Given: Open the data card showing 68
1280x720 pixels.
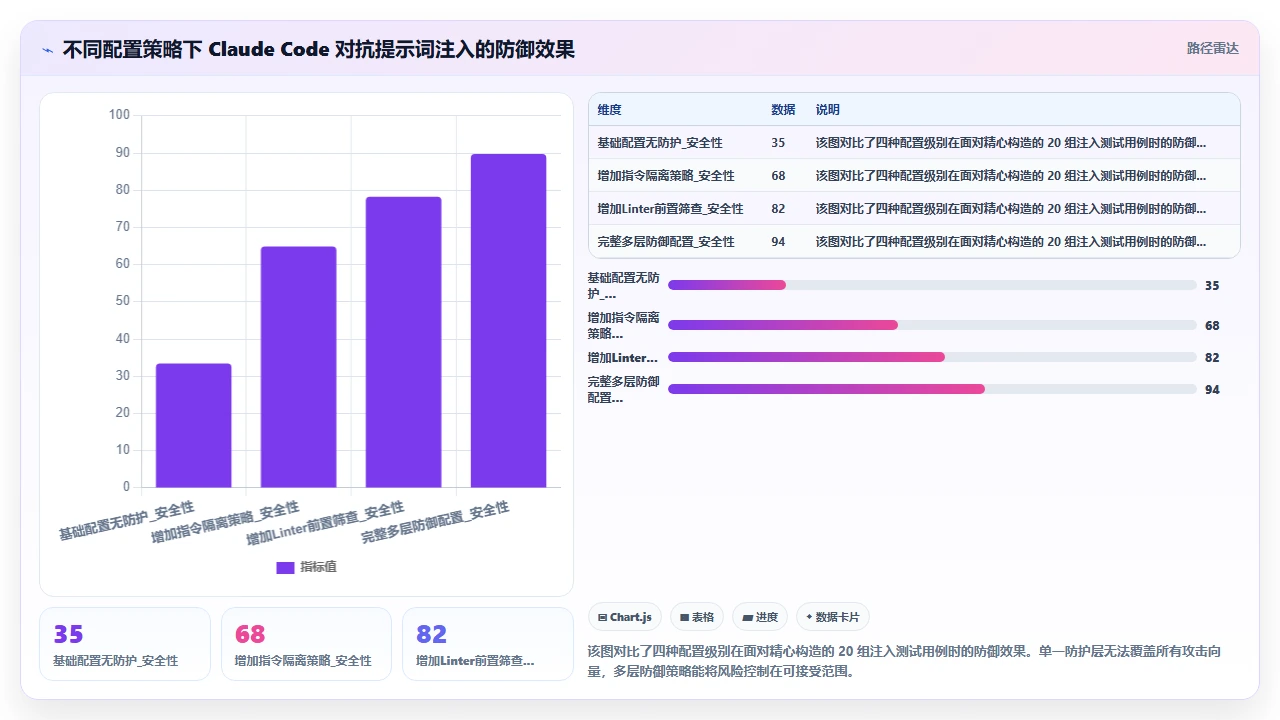Looking at the screenshot, I should tap(306, 644).
